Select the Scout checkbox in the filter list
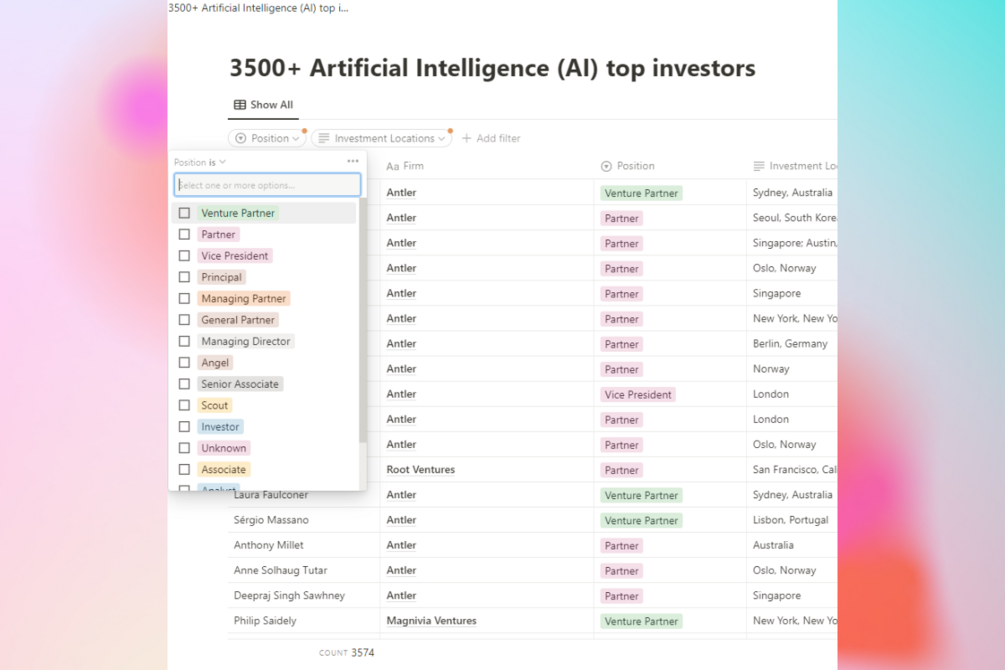 point(184,405)
